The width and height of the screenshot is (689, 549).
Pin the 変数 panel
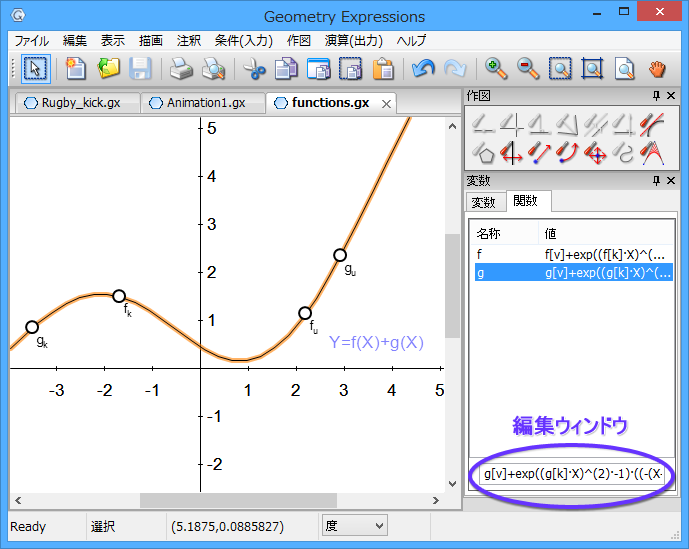(x=656, y=180)
